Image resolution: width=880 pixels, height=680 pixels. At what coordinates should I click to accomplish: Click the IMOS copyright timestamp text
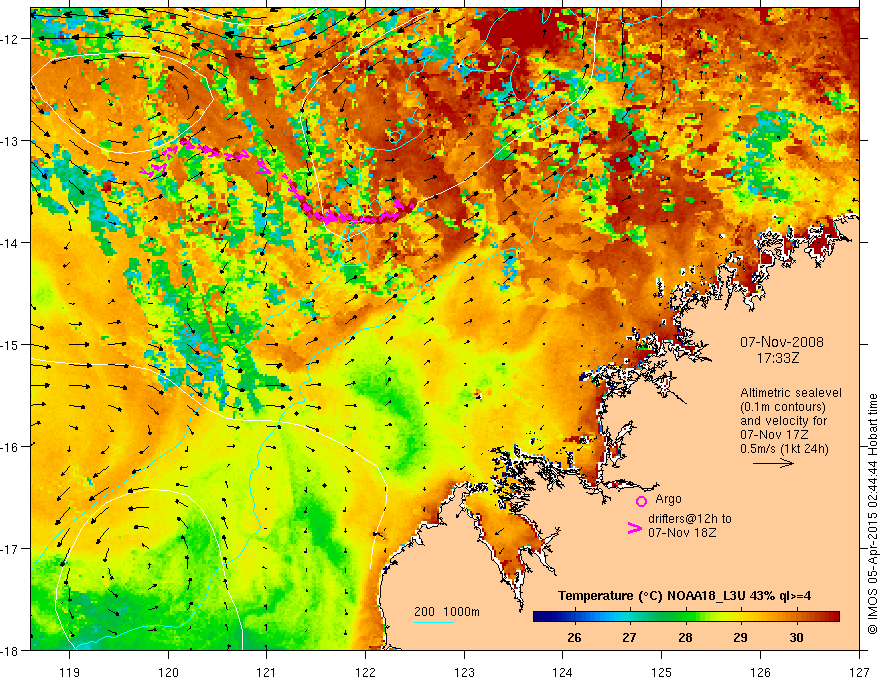coord(872,514)
